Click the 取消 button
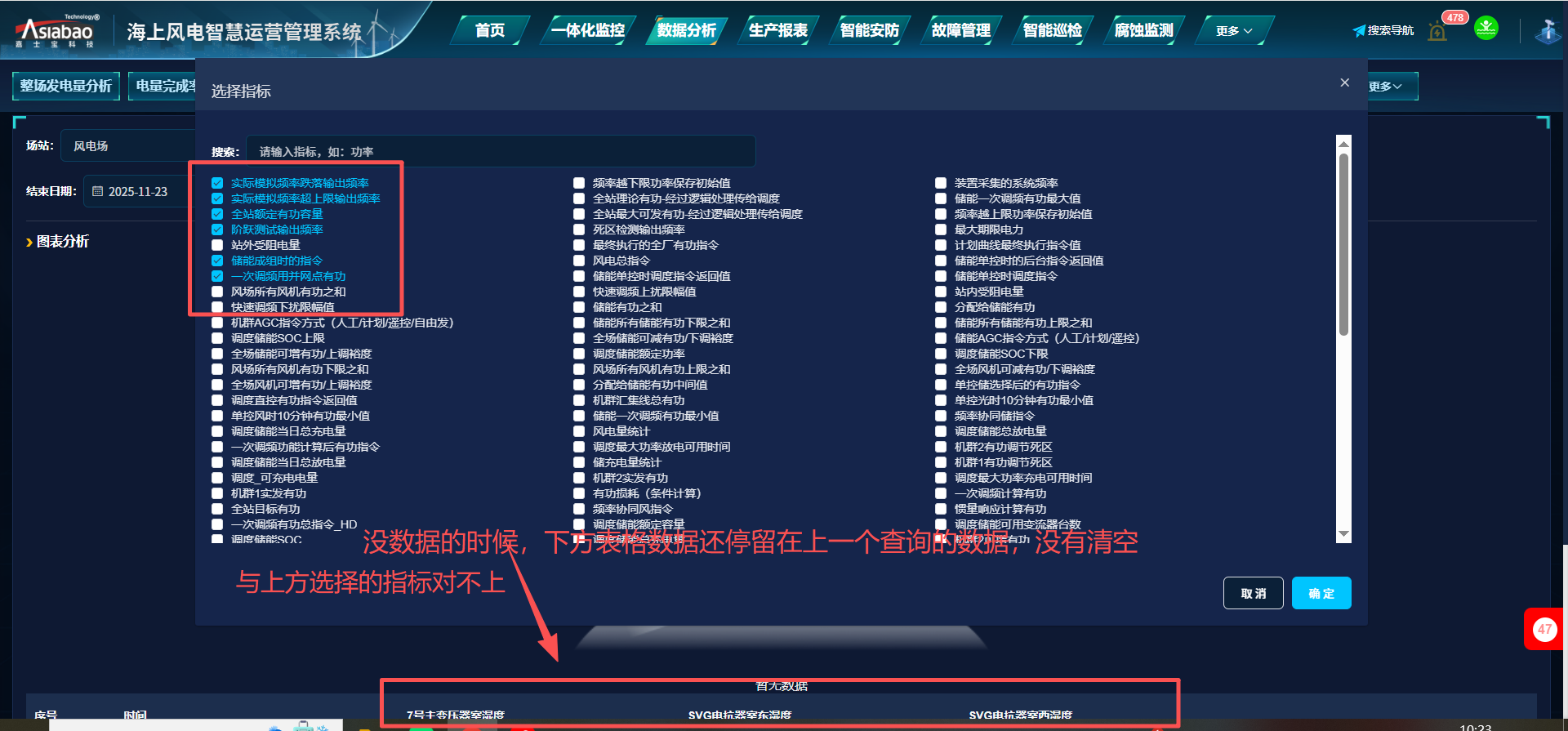1568x731 pixels. pyautogui.click(x=1253, y=593)
